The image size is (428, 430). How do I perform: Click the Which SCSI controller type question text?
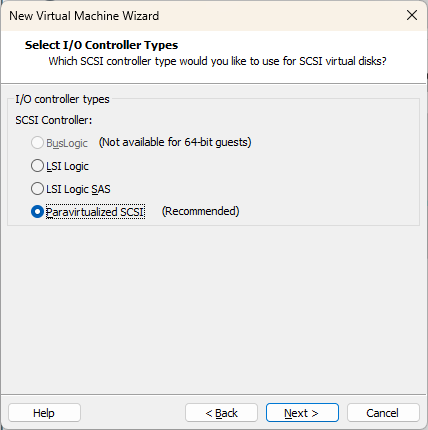point(217,61)
